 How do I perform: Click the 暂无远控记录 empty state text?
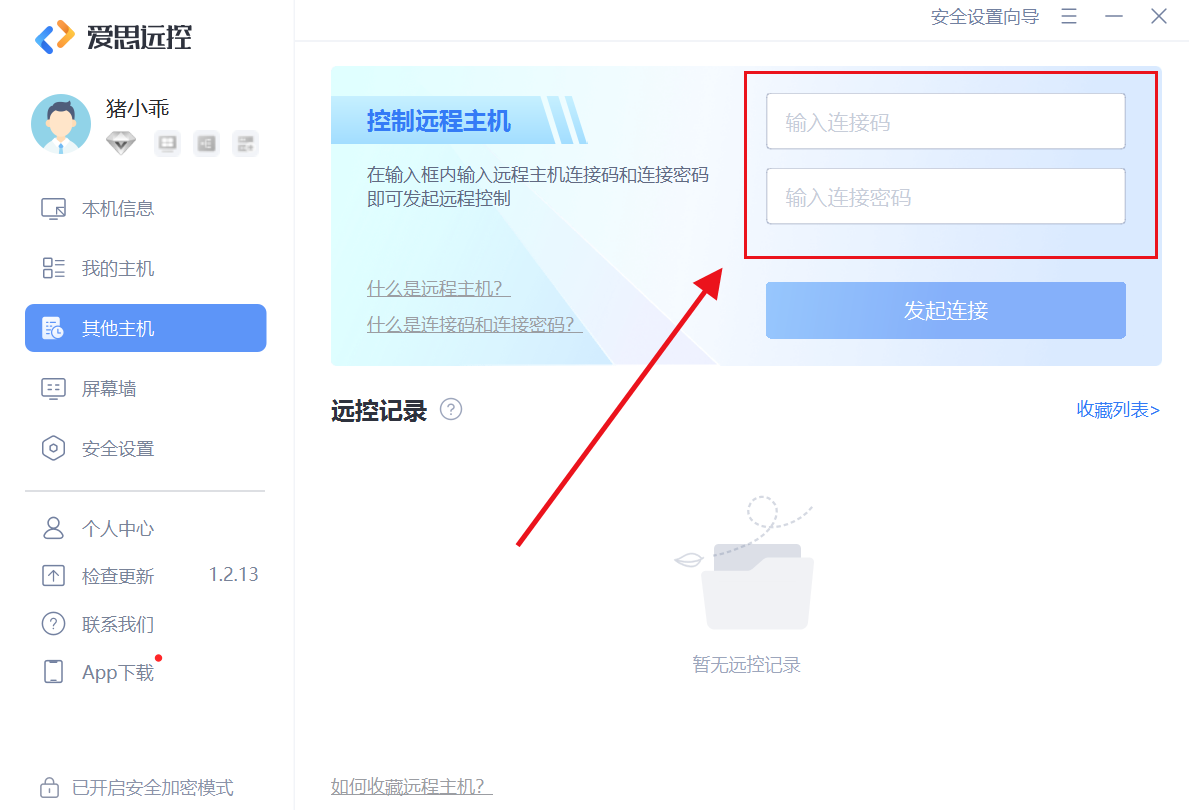pyautogui.click(x=746, y=665)
